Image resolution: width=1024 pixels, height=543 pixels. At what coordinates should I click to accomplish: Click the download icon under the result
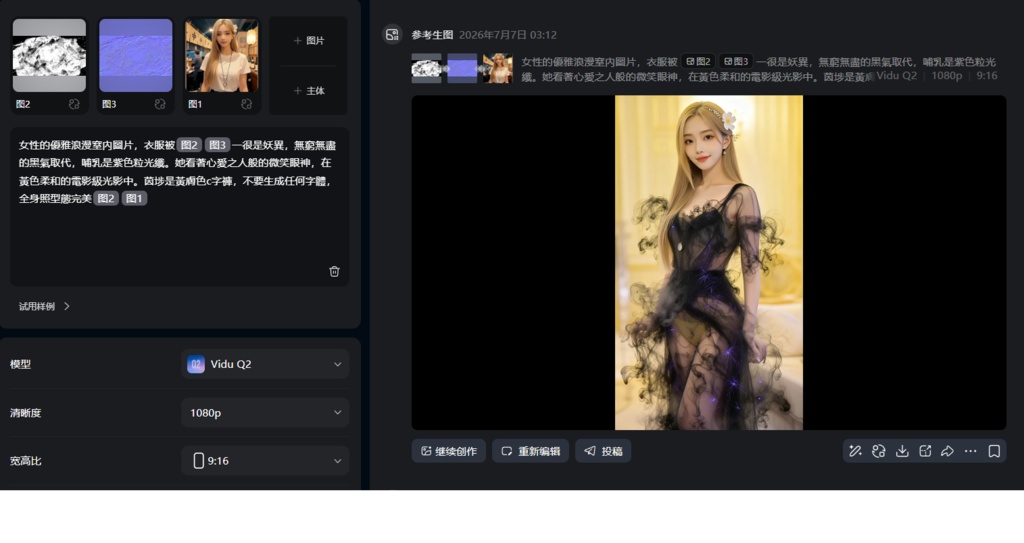click(x=902, y=451)
